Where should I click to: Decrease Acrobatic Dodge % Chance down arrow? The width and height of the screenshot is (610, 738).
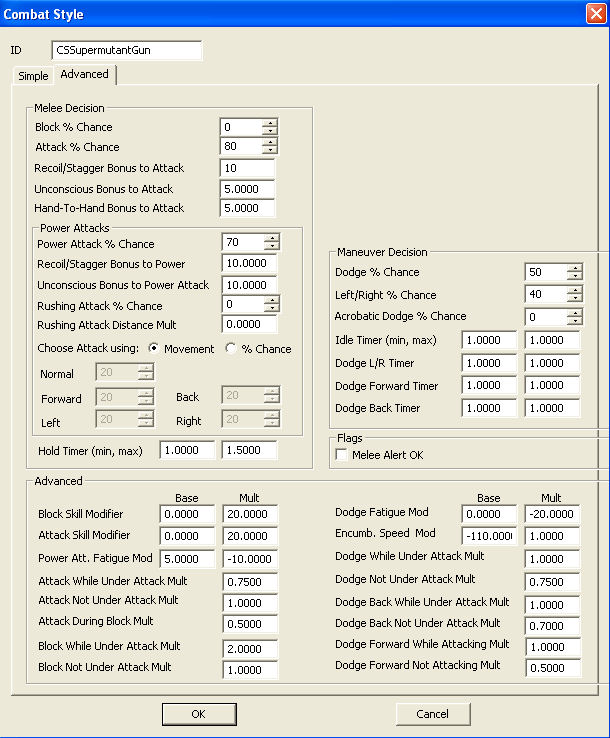coord(575,321)
